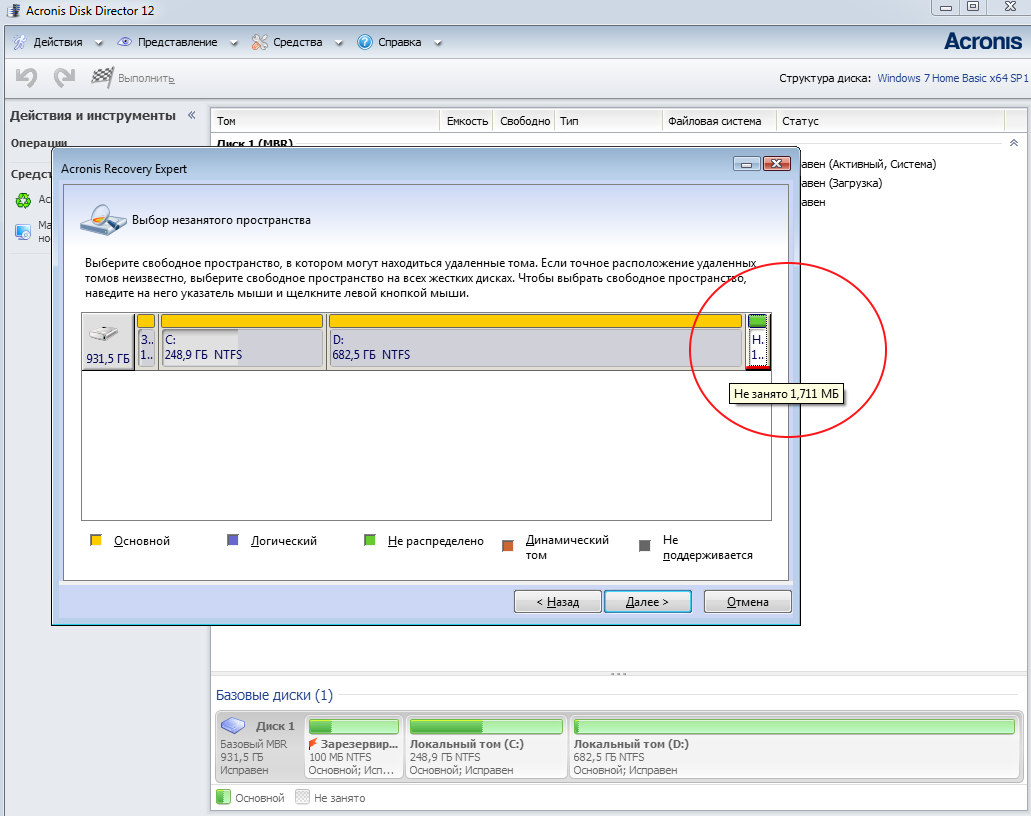Click the Отмена button
The height and width of the screenshot is (816, 1031).
pyautogui.click(x=748, y=602)
